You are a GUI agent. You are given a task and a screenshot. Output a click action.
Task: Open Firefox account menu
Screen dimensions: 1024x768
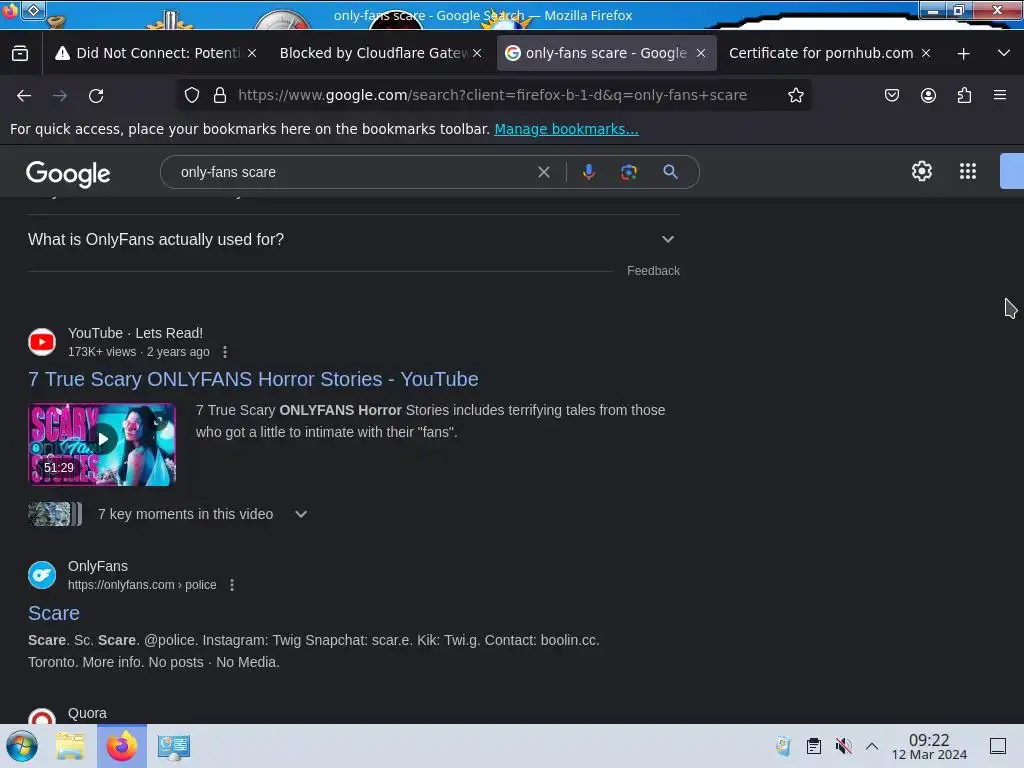[x=928, y=95]
